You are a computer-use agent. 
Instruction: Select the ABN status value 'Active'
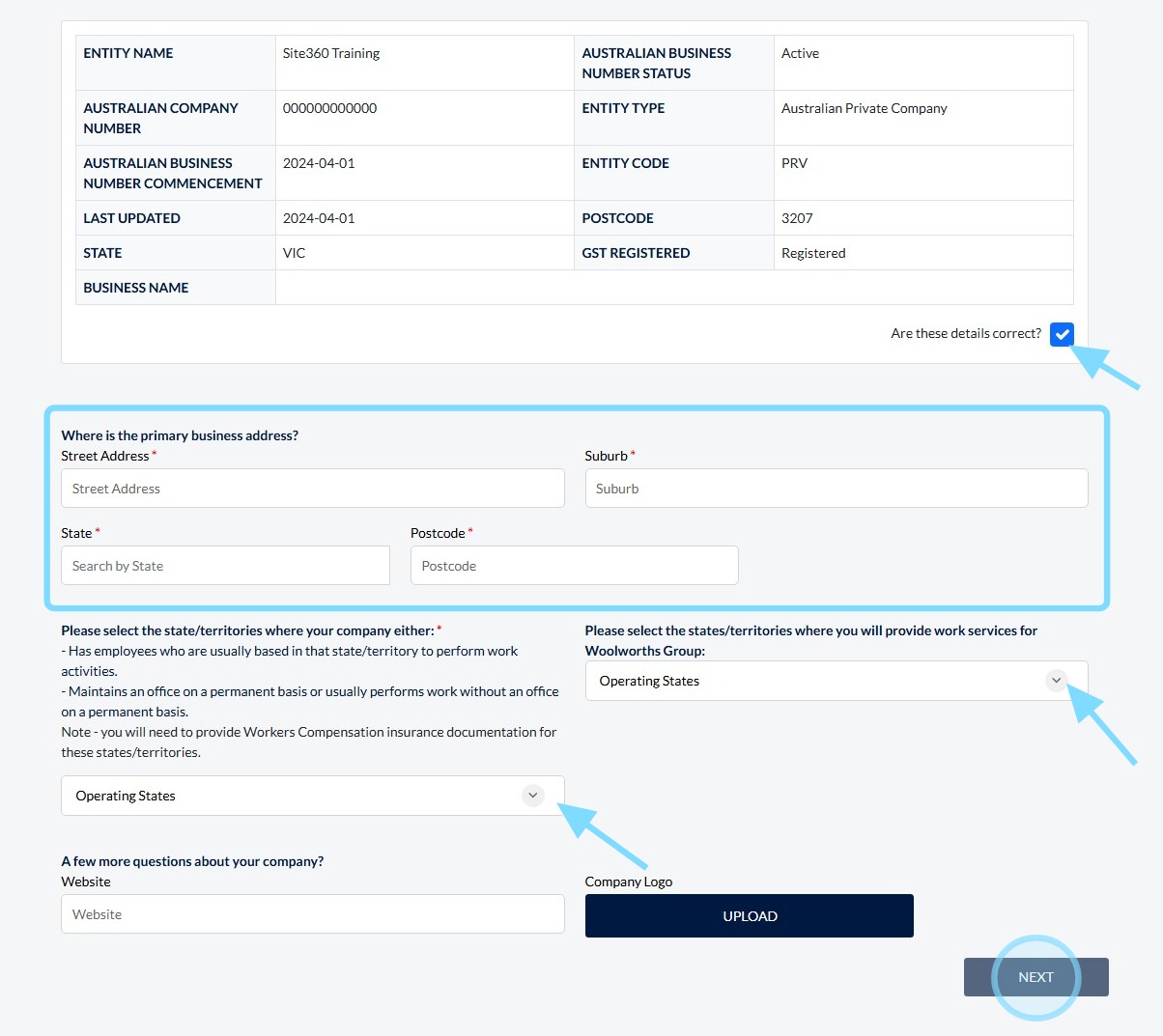pos(801,53)
